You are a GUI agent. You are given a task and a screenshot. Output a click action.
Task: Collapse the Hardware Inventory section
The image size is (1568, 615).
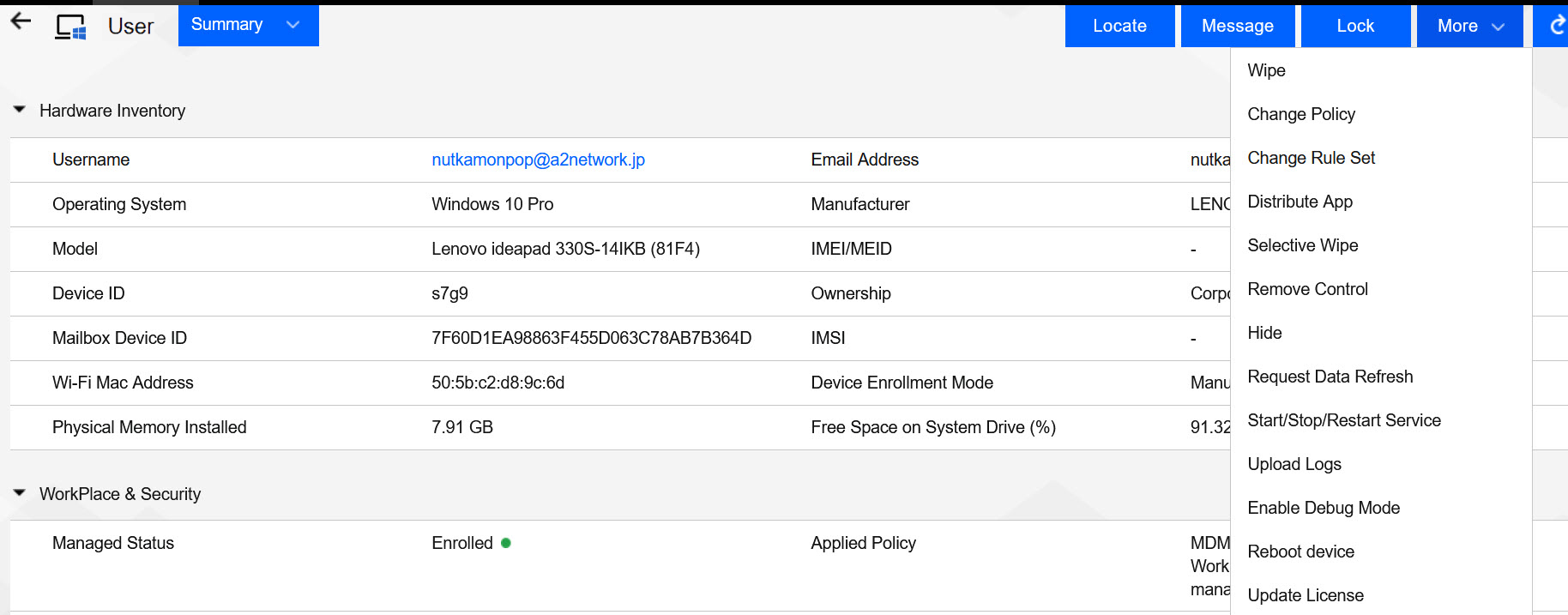point(20,110)
